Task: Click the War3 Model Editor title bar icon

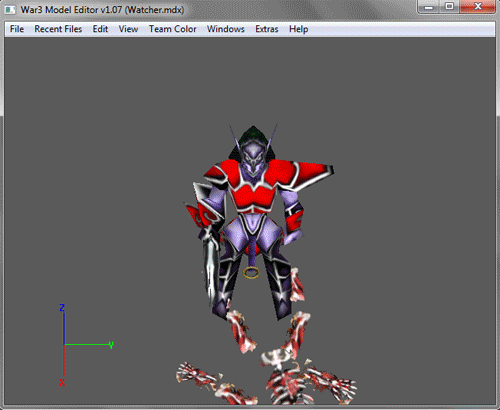Action: (x=10, y=10)
